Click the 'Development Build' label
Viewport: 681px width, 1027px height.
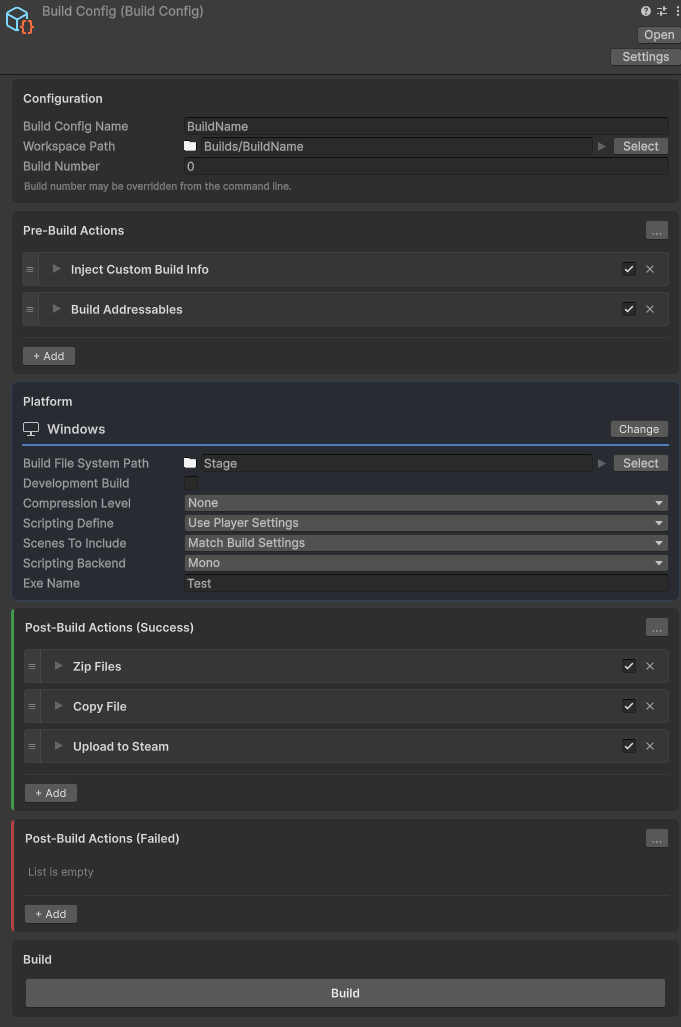76,483
